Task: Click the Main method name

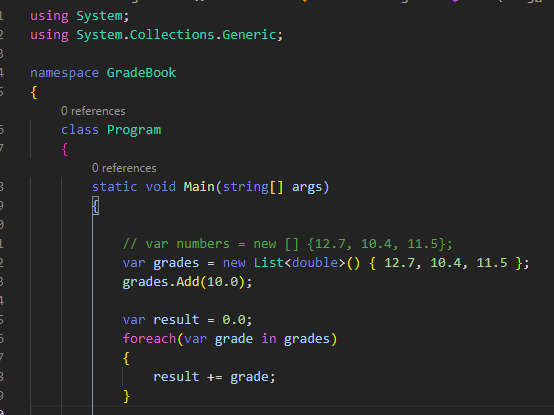Action: click(199, 186)
